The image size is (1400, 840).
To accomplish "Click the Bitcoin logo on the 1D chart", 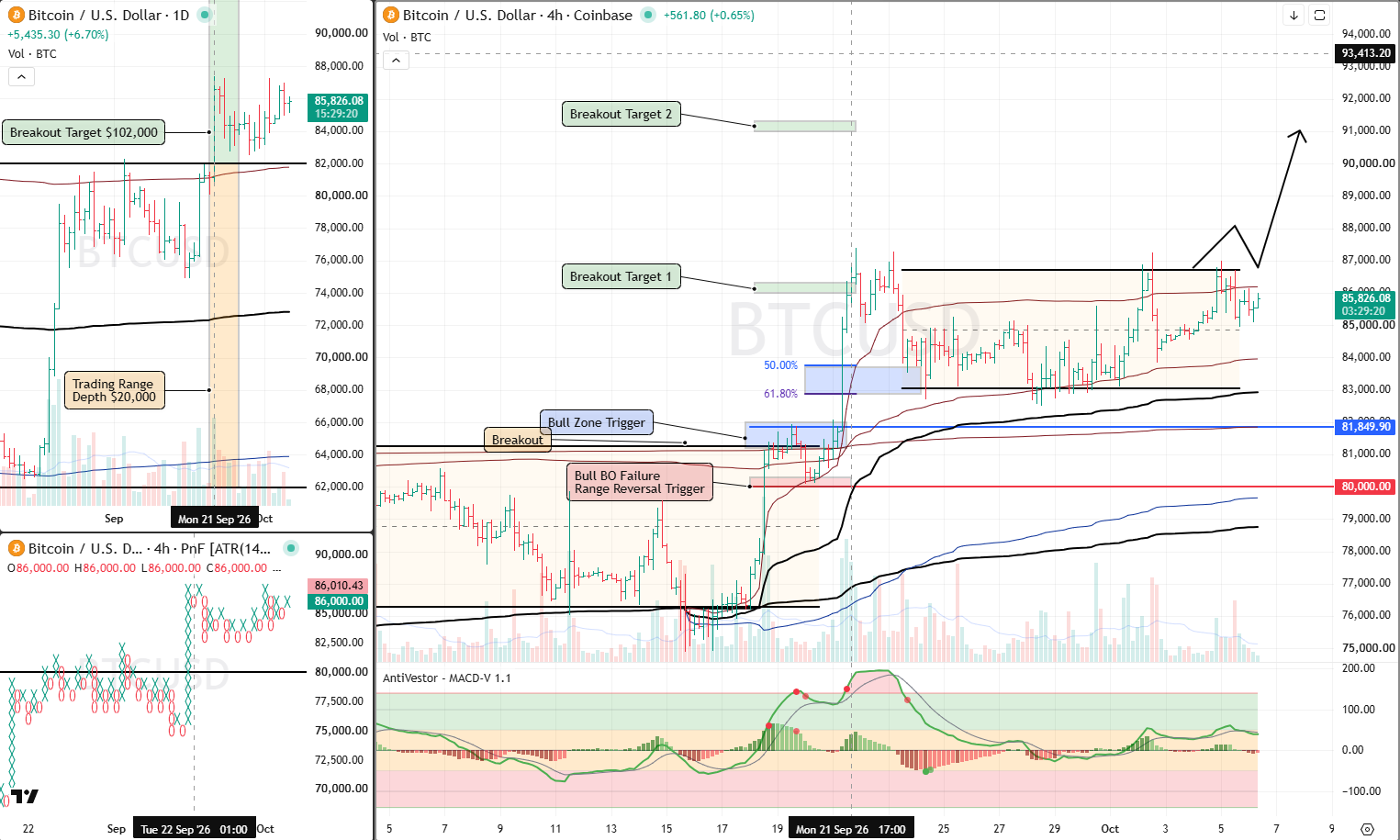I will [x=16, y=16].
